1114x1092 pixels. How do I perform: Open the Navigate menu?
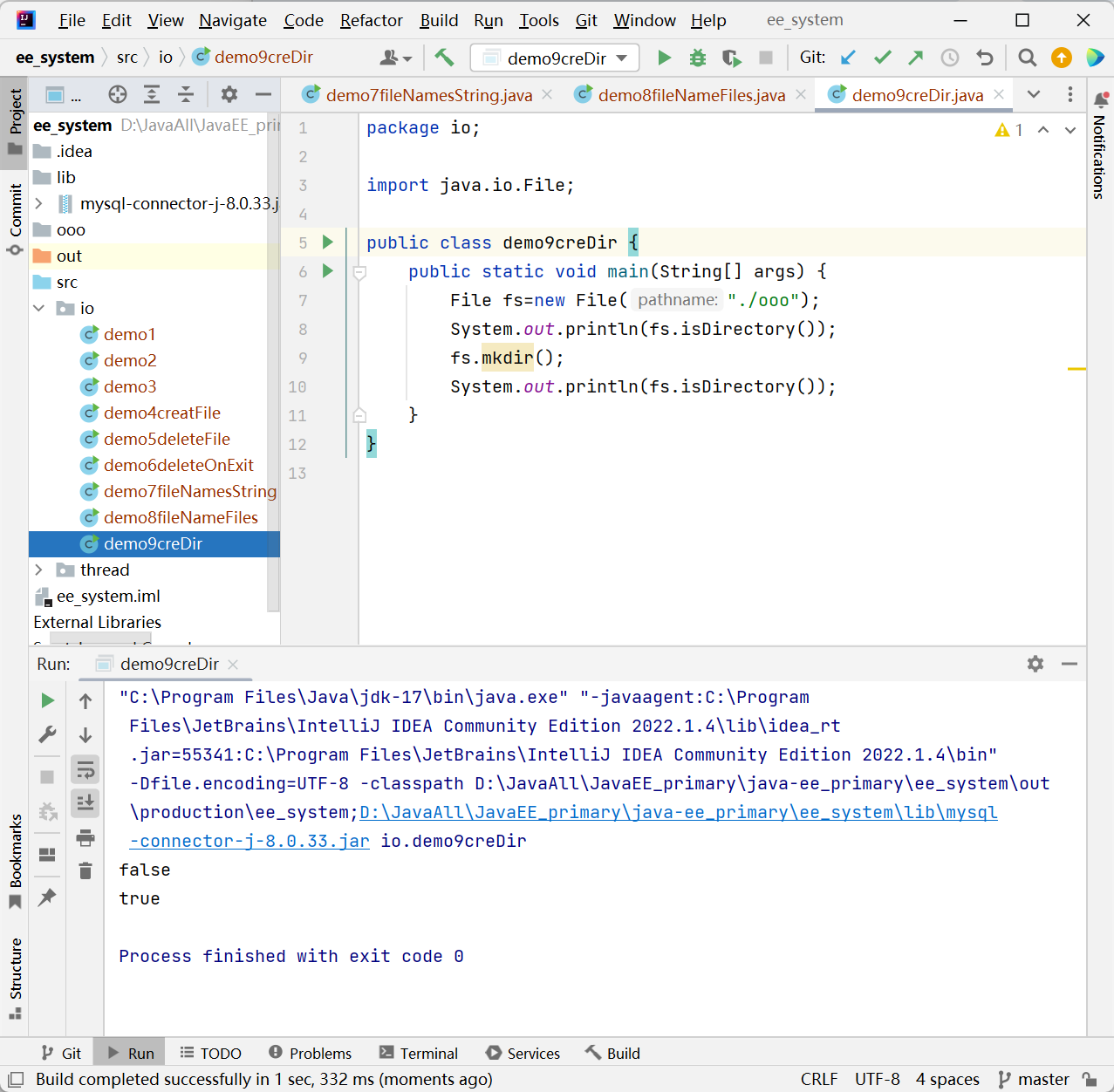pyautogui.click(x=233, y=20)
